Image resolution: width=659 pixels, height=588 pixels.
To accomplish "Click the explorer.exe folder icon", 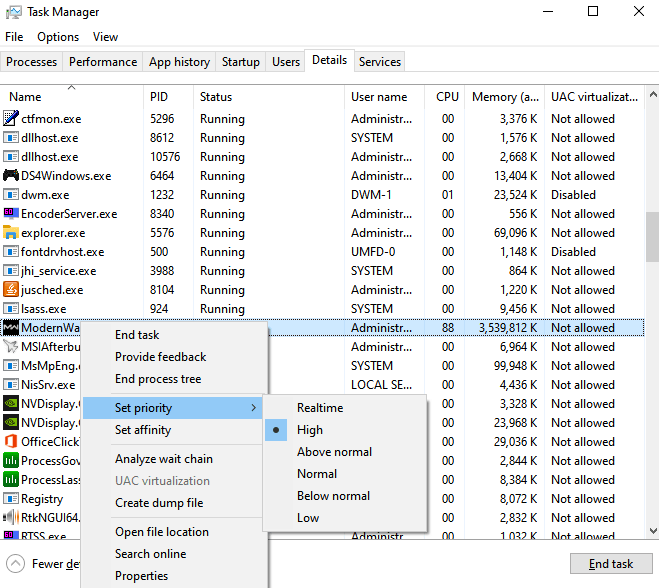I will [x=12, y=233].
